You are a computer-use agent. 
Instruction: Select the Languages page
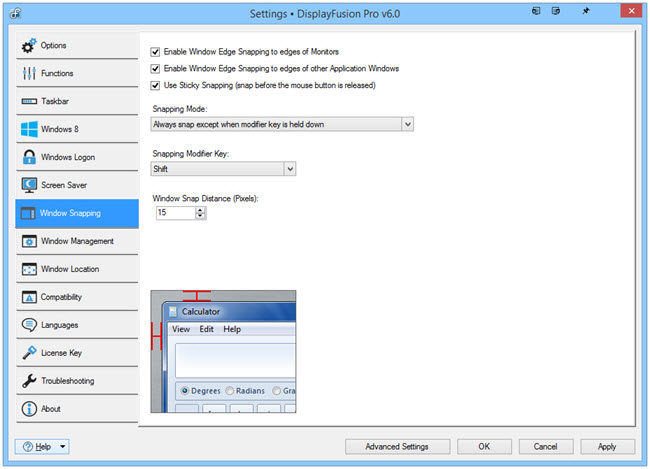(77, 325)
